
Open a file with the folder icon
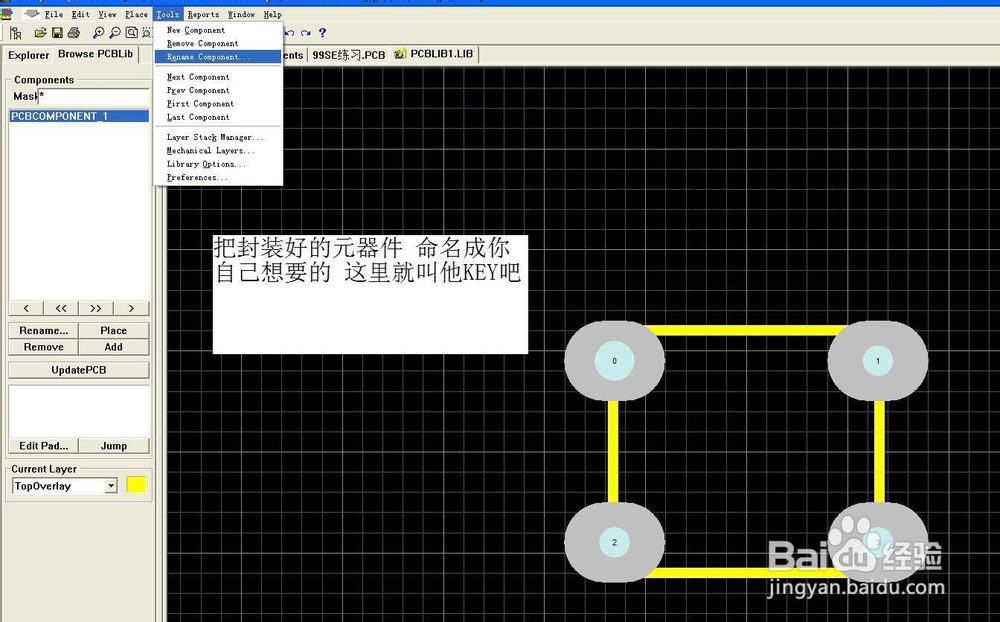(40, 33)
